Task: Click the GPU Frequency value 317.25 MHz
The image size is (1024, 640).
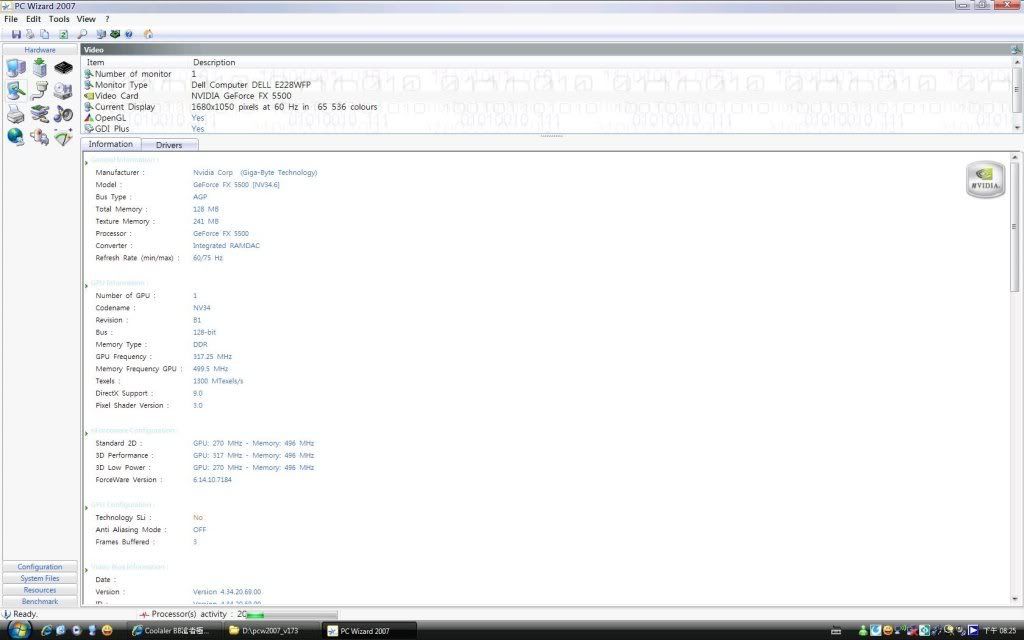Action: (x=212, y=357)
